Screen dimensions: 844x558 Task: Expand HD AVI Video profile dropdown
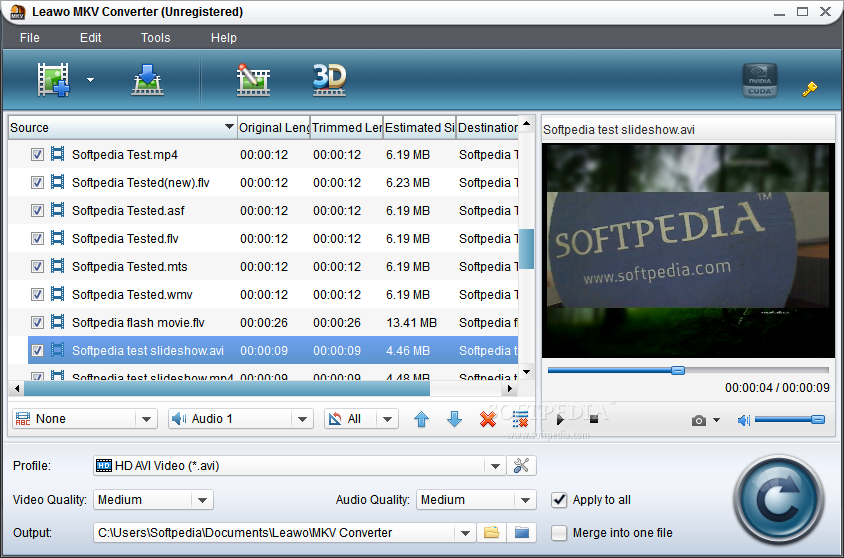[x=495, y=466]
